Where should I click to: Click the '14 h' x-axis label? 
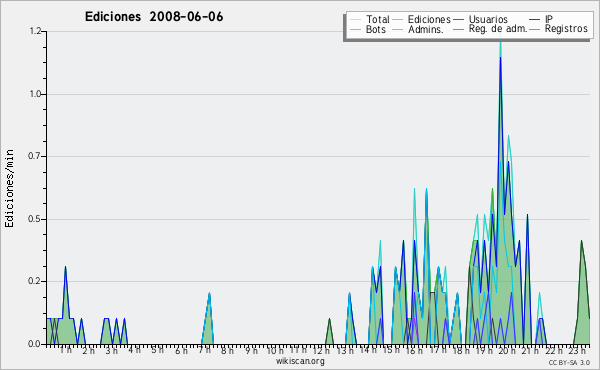coord(368,350)
